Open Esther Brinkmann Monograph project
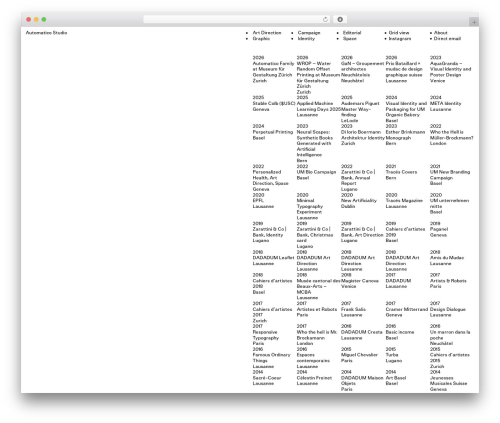Image resolution: width=500 pixels, height=423 pixels. click(405, 135)
